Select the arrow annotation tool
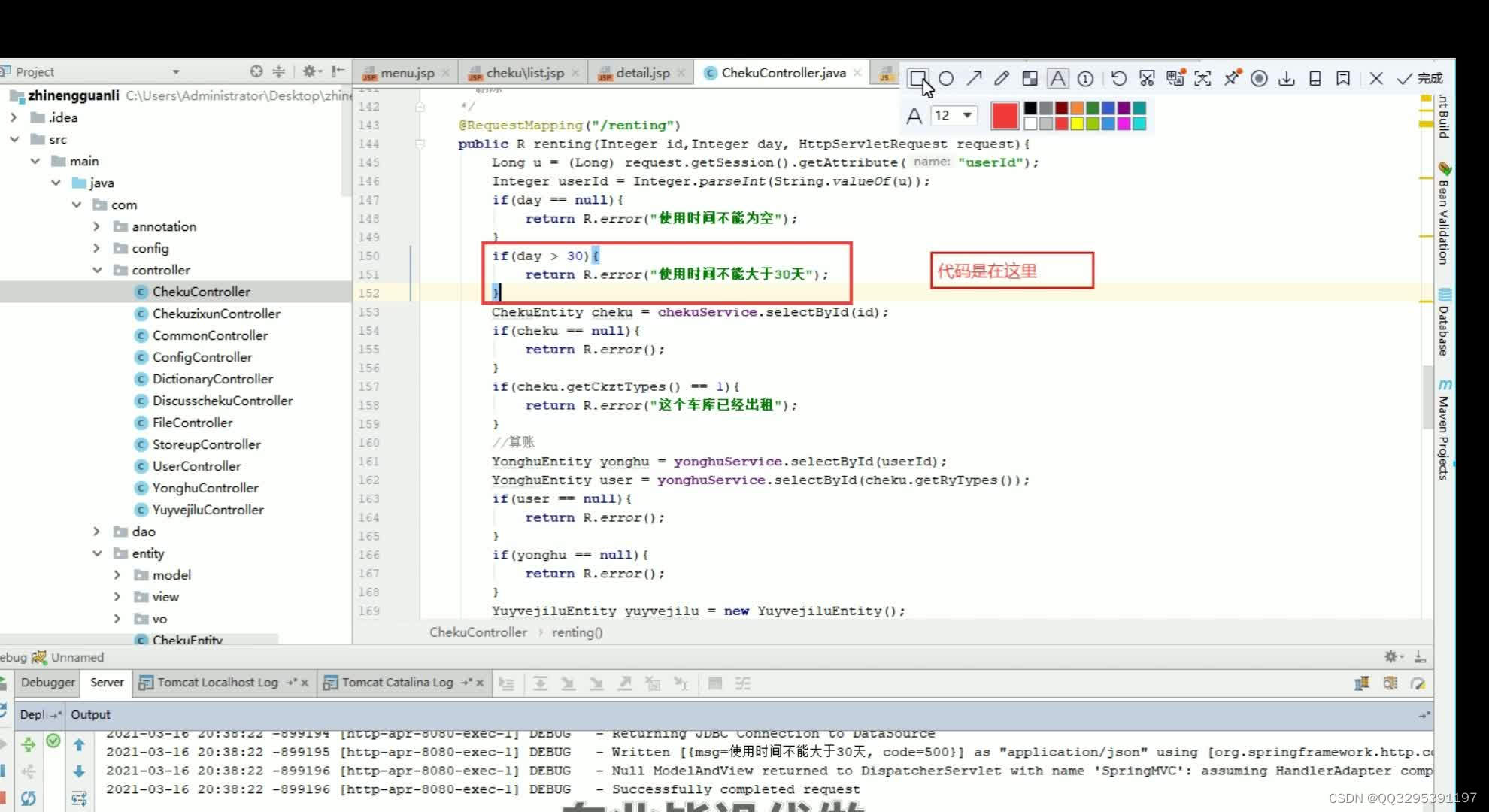 click(974, 78)
